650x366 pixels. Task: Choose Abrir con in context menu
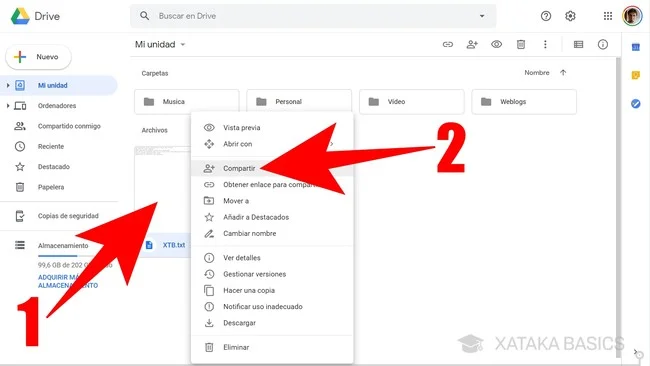(272, 144)
